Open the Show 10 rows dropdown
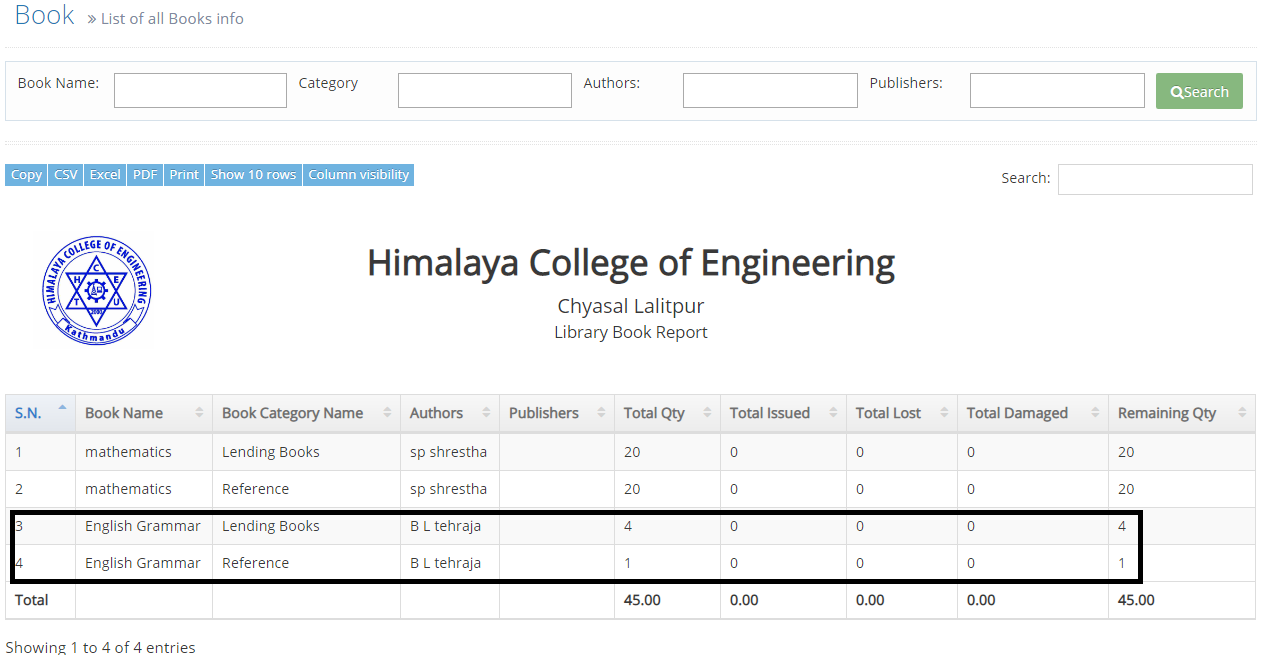Image resolution: width=1270 pixels, height=655 pixels. point(253,175)
